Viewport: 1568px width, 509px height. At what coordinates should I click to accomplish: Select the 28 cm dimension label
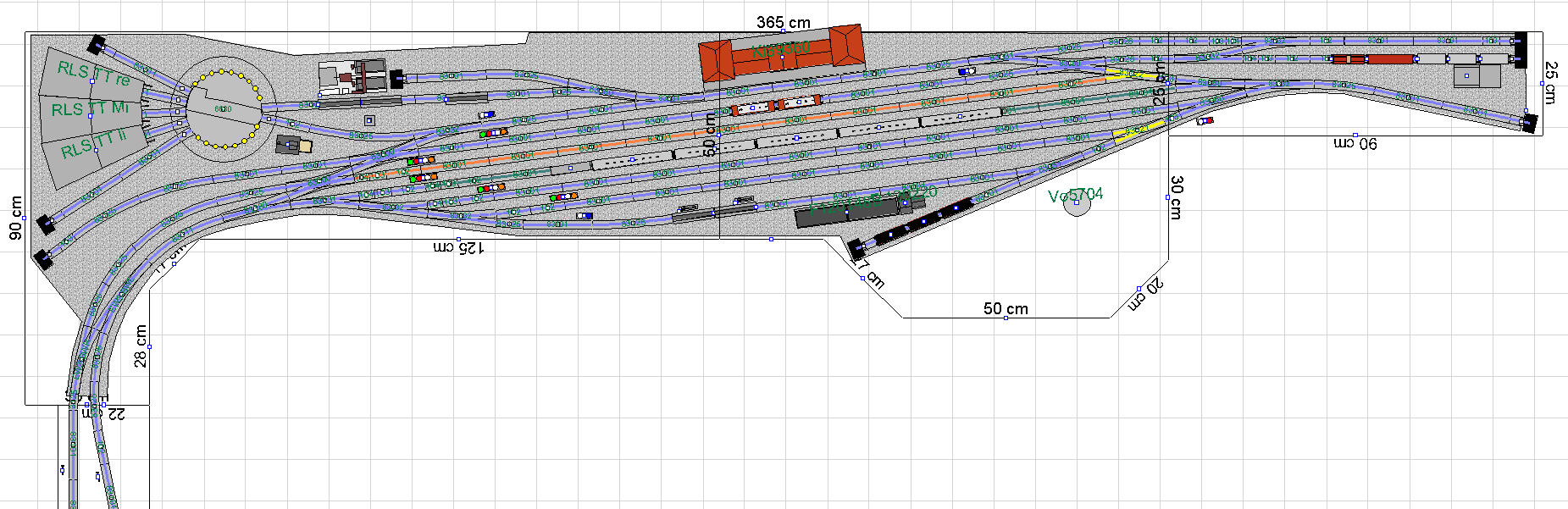[141, 346]
